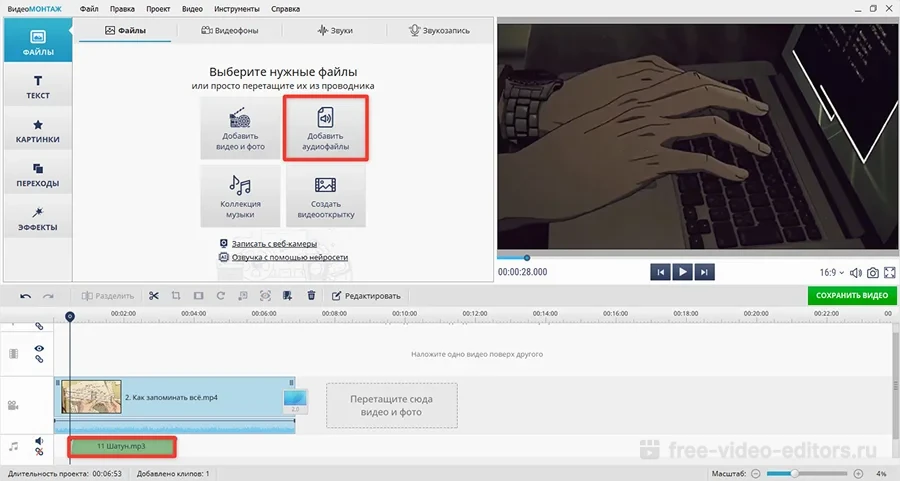The height and width of the screenshot is (481, 900).
Task: Click the Звуки tab
Action: click(x=335, y=31)
